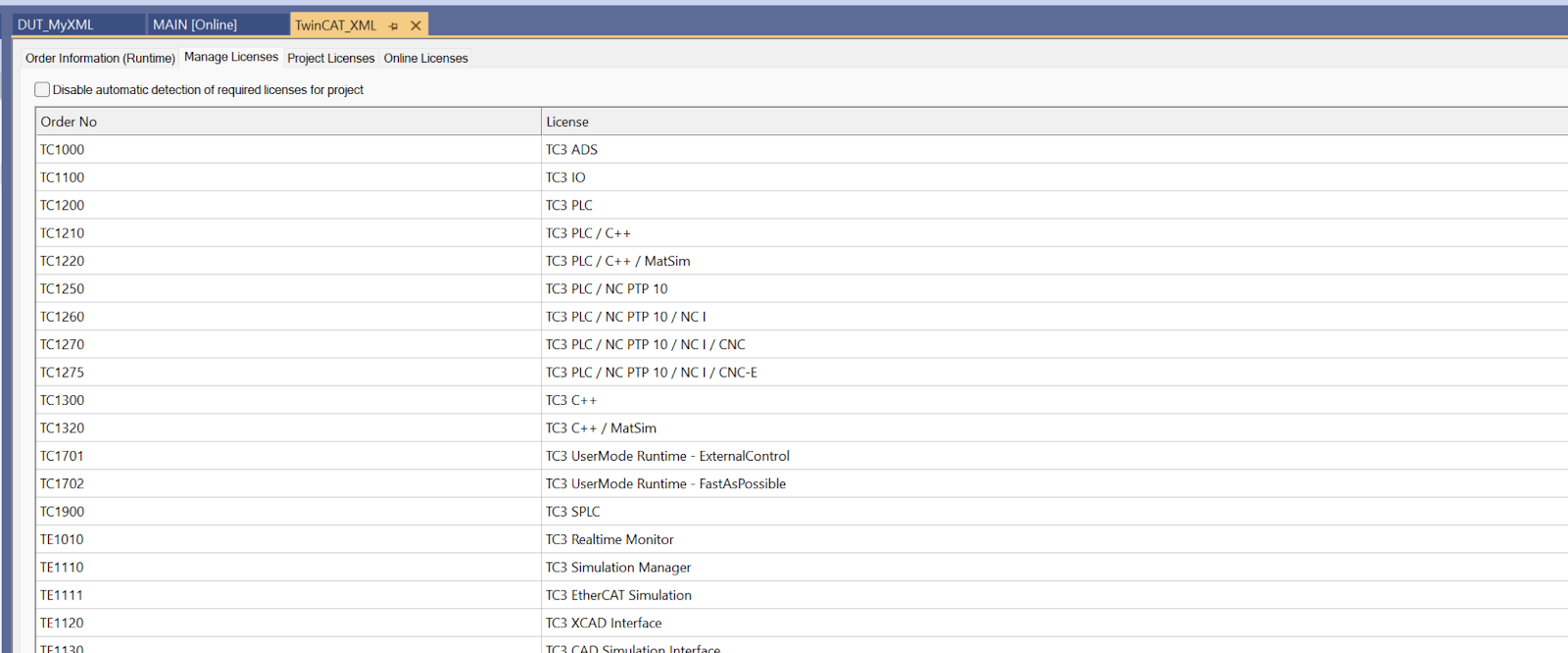Select the Manage Licenses tab
1568x653 pixels.
(x=231, y=57)
